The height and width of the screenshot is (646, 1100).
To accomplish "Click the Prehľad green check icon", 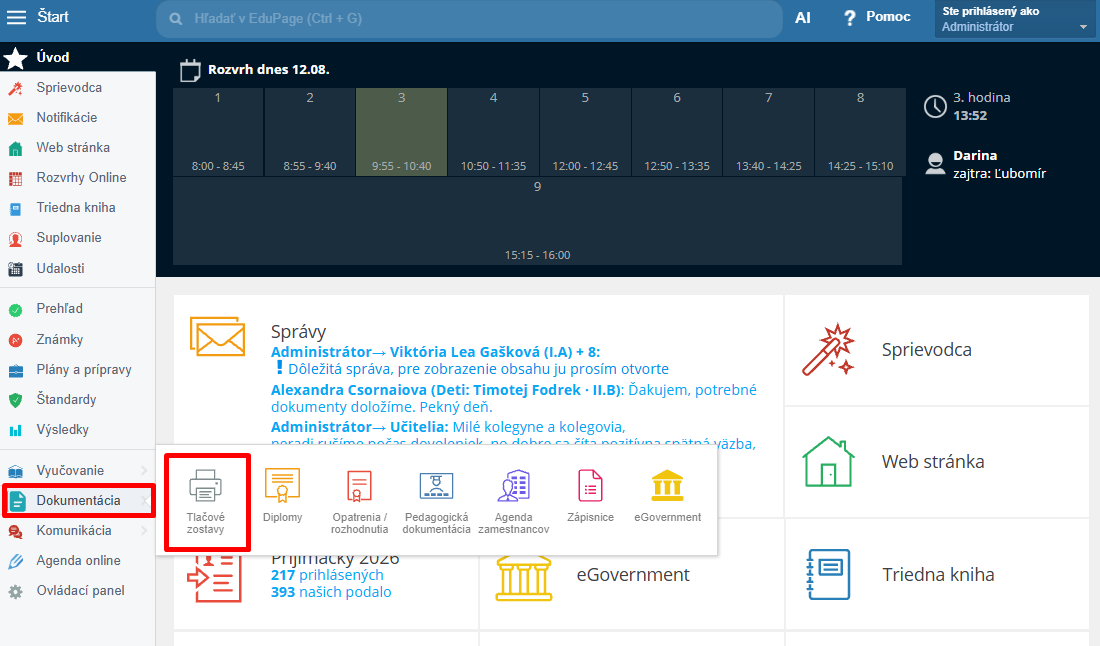I will [15, 309].
